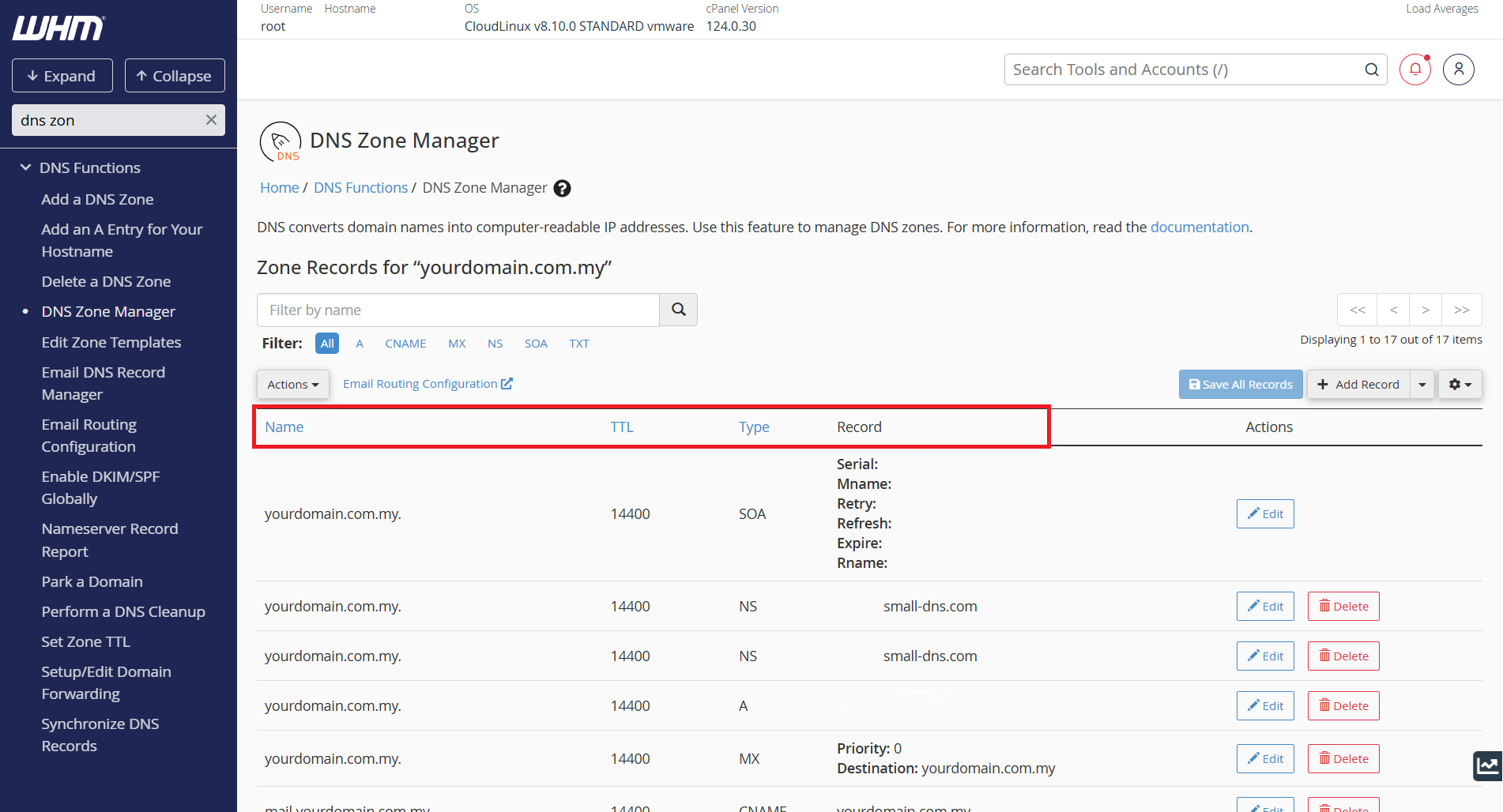This screenshot has width=1503, height=812.
Task: Click the Filter by name input field
Action: coord(458,310)
